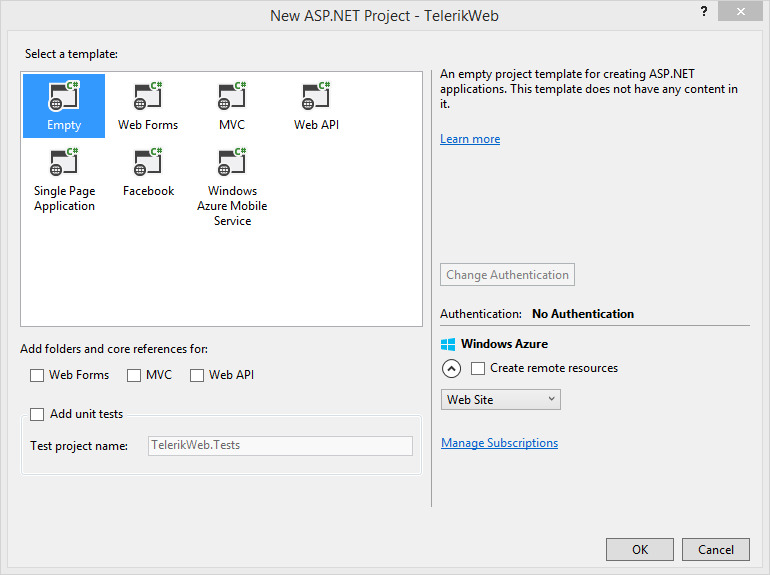Click the Test project name field
The image size is (770, 575).
(x=280, y=446)
